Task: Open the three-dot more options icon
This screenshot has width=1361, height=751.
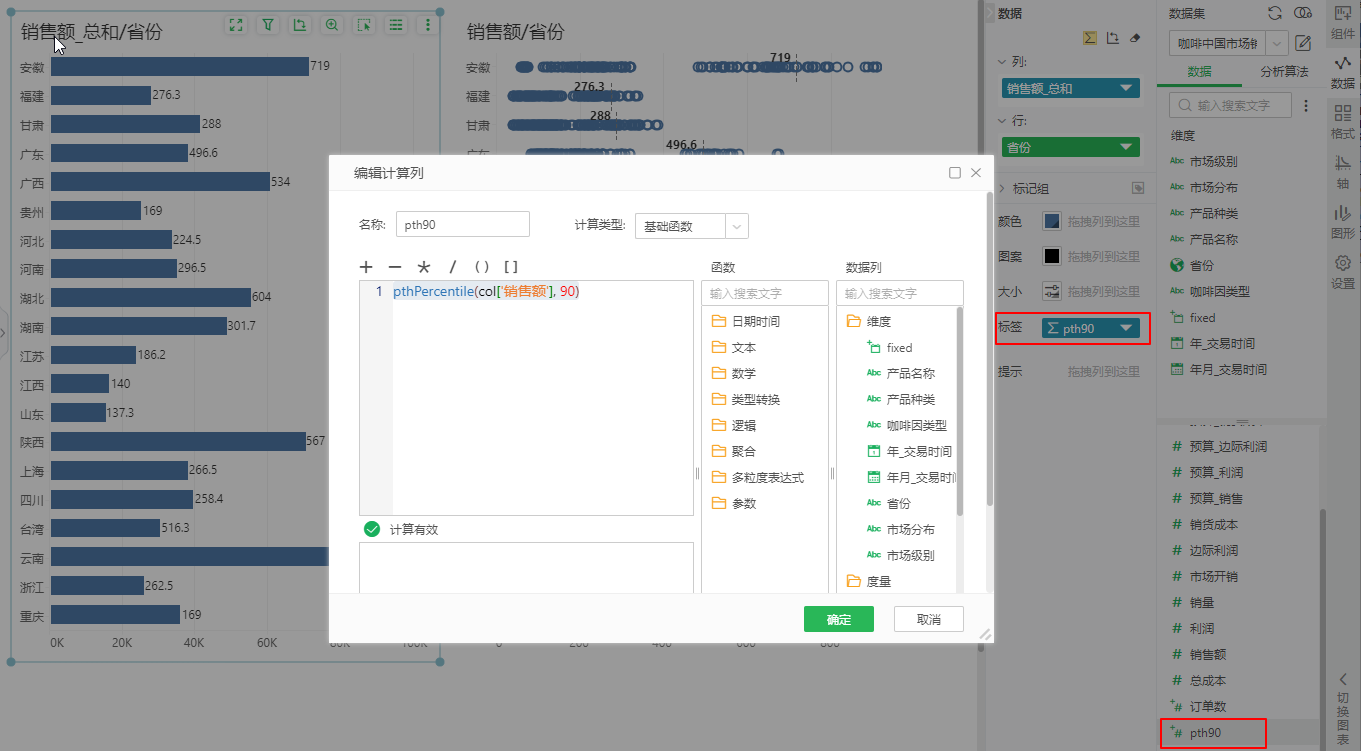Action: tap(427, 24)
